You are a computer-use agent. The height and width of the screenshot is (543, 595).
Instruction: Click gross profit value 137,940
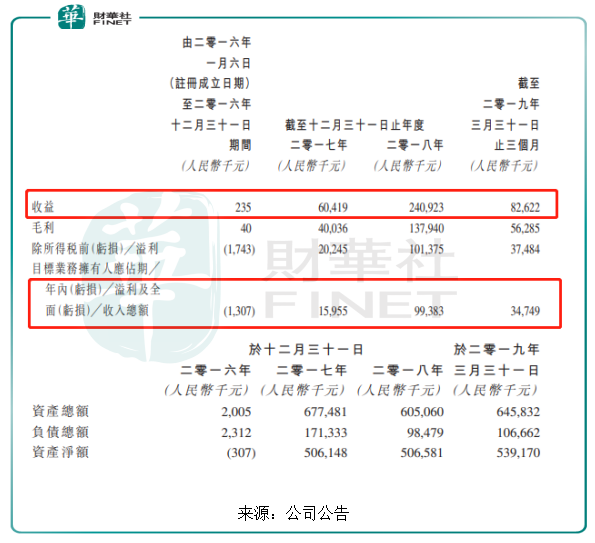[x=427, y=228]
